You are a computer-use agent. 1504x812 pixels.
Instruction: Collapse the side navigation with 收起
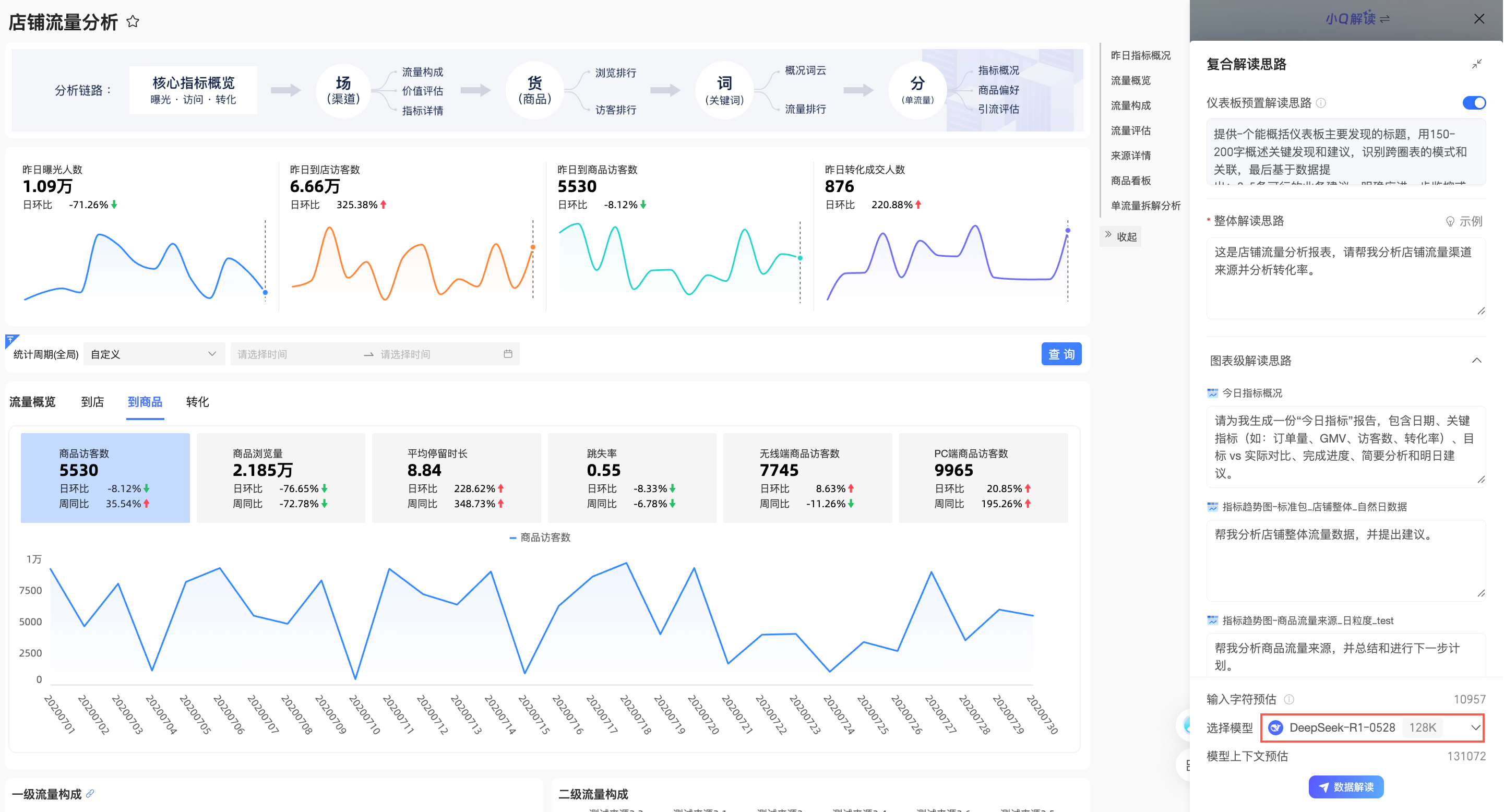(1120, 236)
